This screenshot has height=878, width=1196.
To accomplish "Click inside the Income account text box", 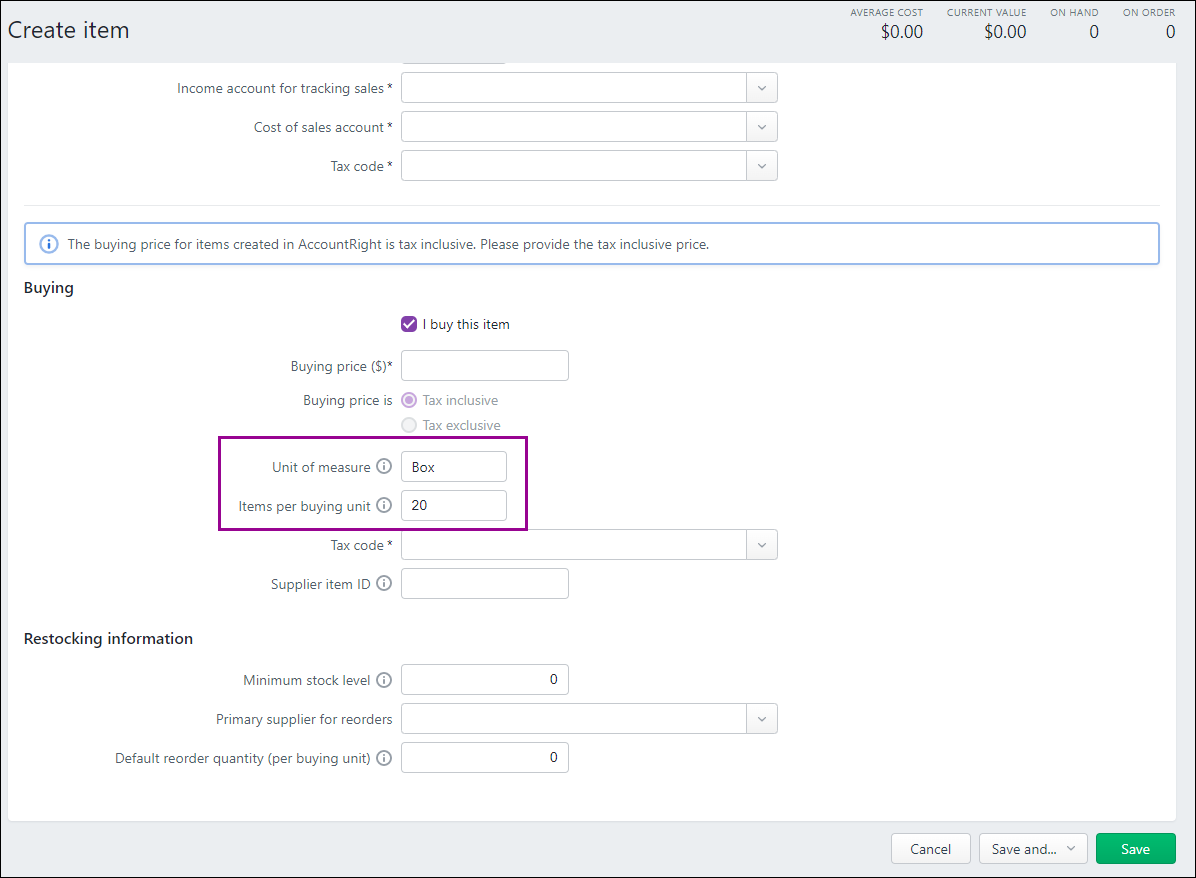I will click(x=574, y=88).
